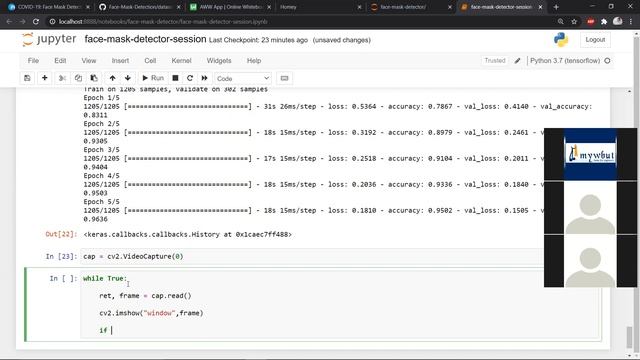Image resolution: width=640 pixels, height=360 pixels.
Task: Open the Kernel menu
Action: pos(181,60)
